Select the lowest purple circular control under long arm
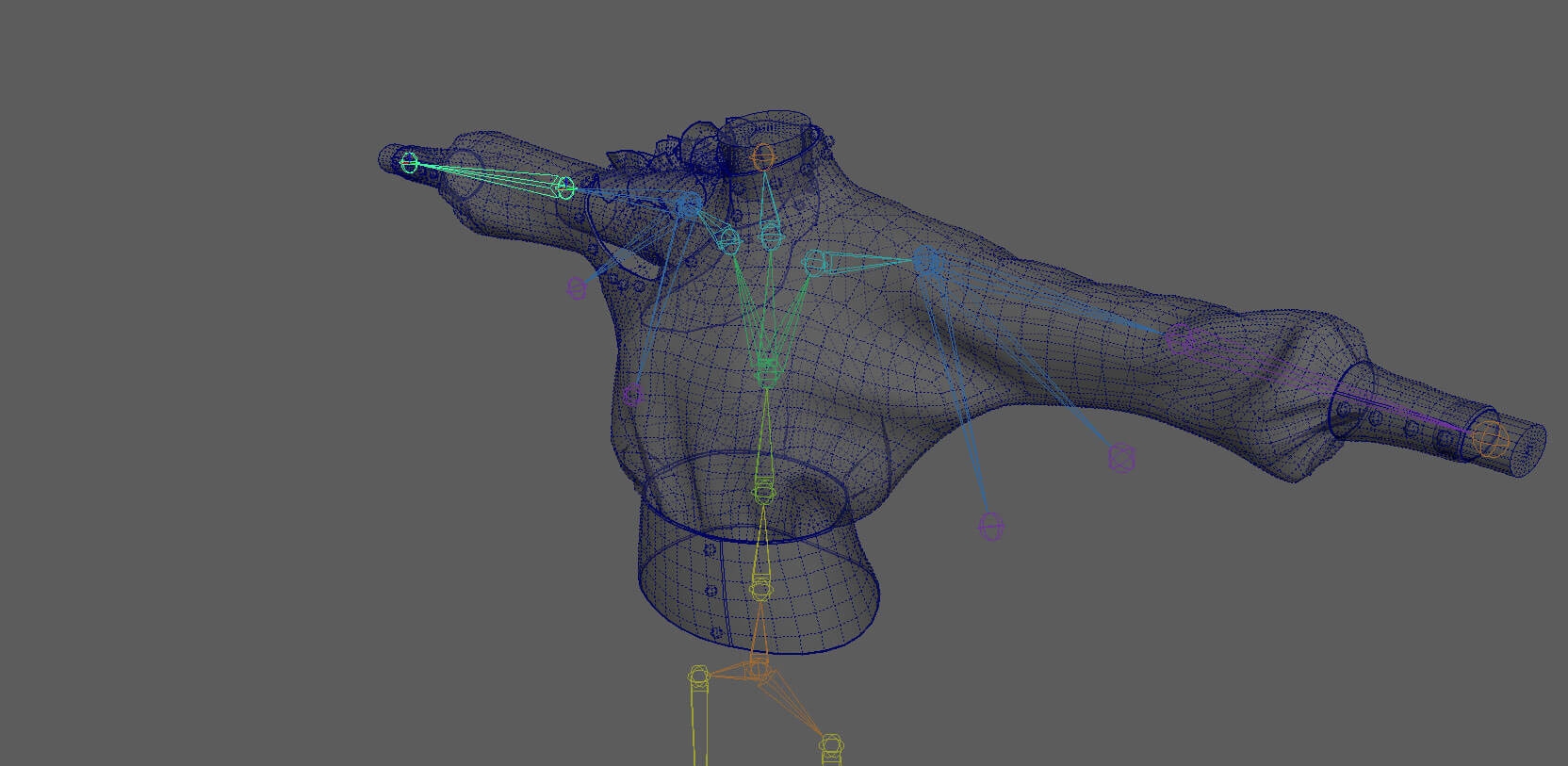The image size is (1568, 766). [990, 527]
